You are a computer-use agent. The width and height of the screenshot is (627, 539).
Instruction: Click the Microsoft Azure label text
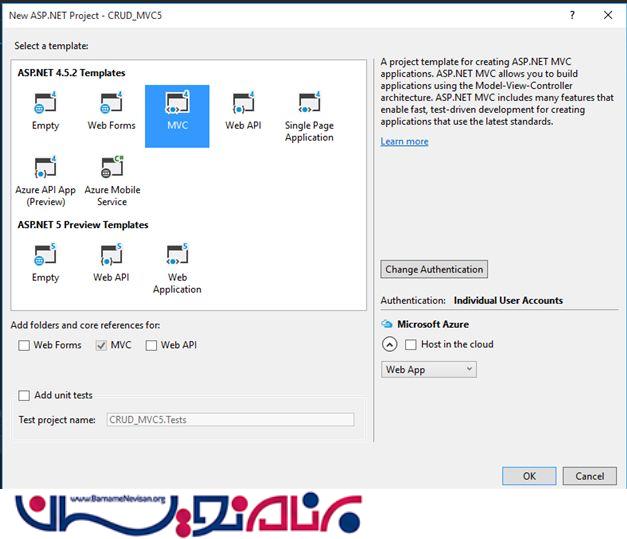pos(433,324)
